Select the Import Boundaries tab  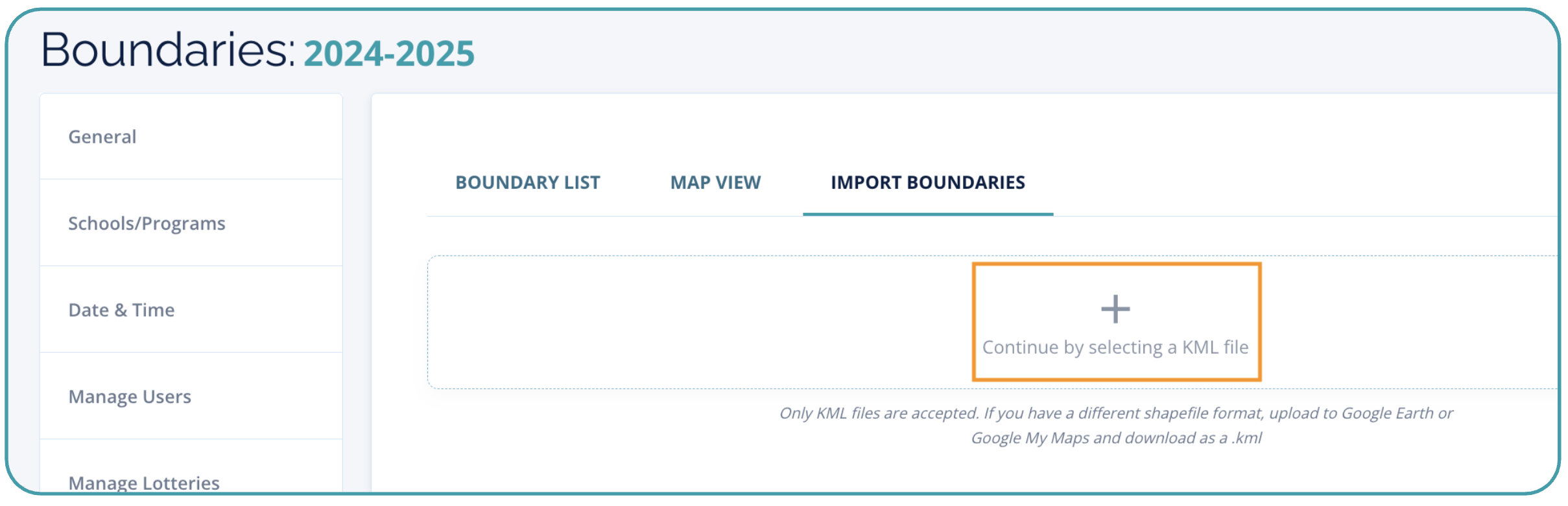[x=927, y=182]
